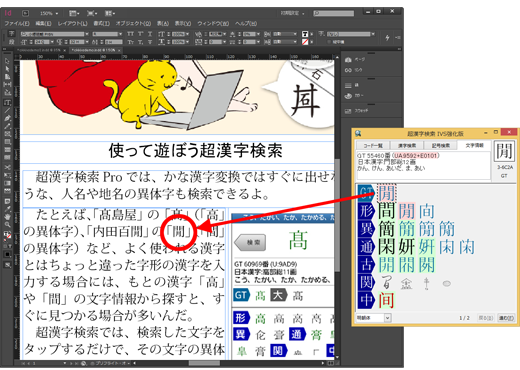Click the 検索 button in the document image
This screenshot has height=370, width=520.
point(250,242)
